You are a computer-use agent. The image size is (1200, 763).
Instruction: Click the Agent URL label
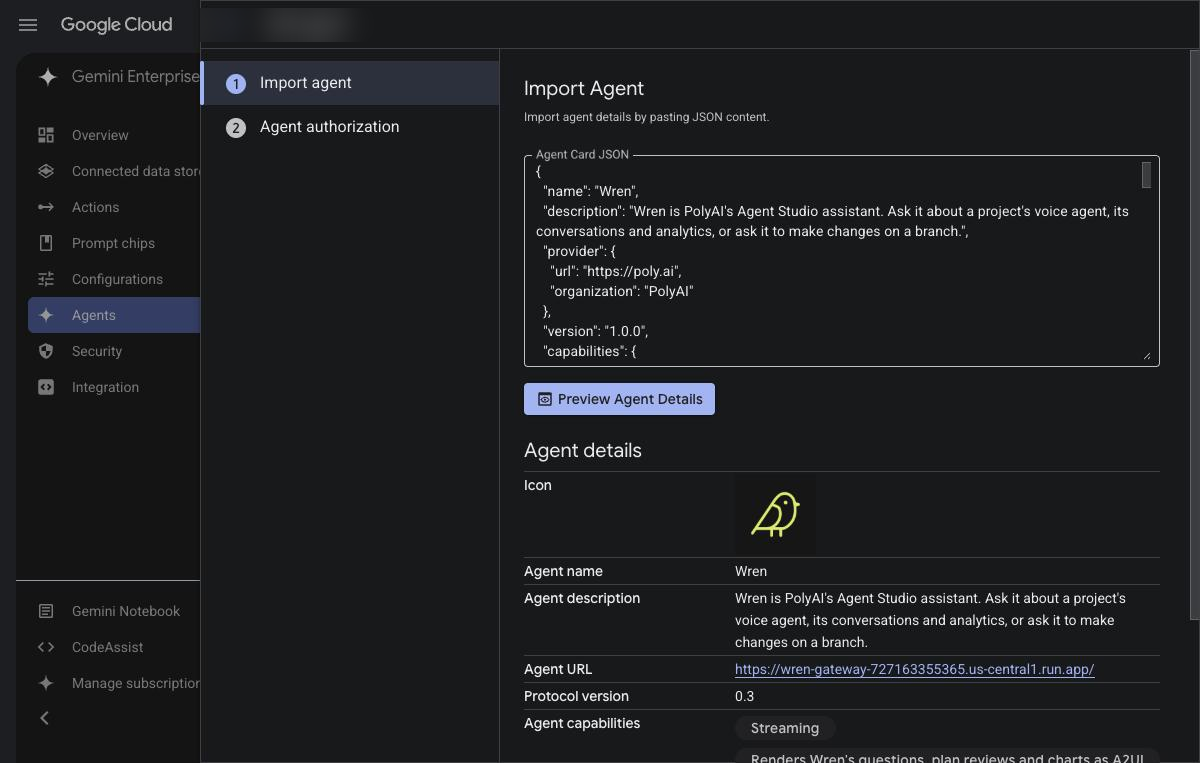[x=558, y=669]
